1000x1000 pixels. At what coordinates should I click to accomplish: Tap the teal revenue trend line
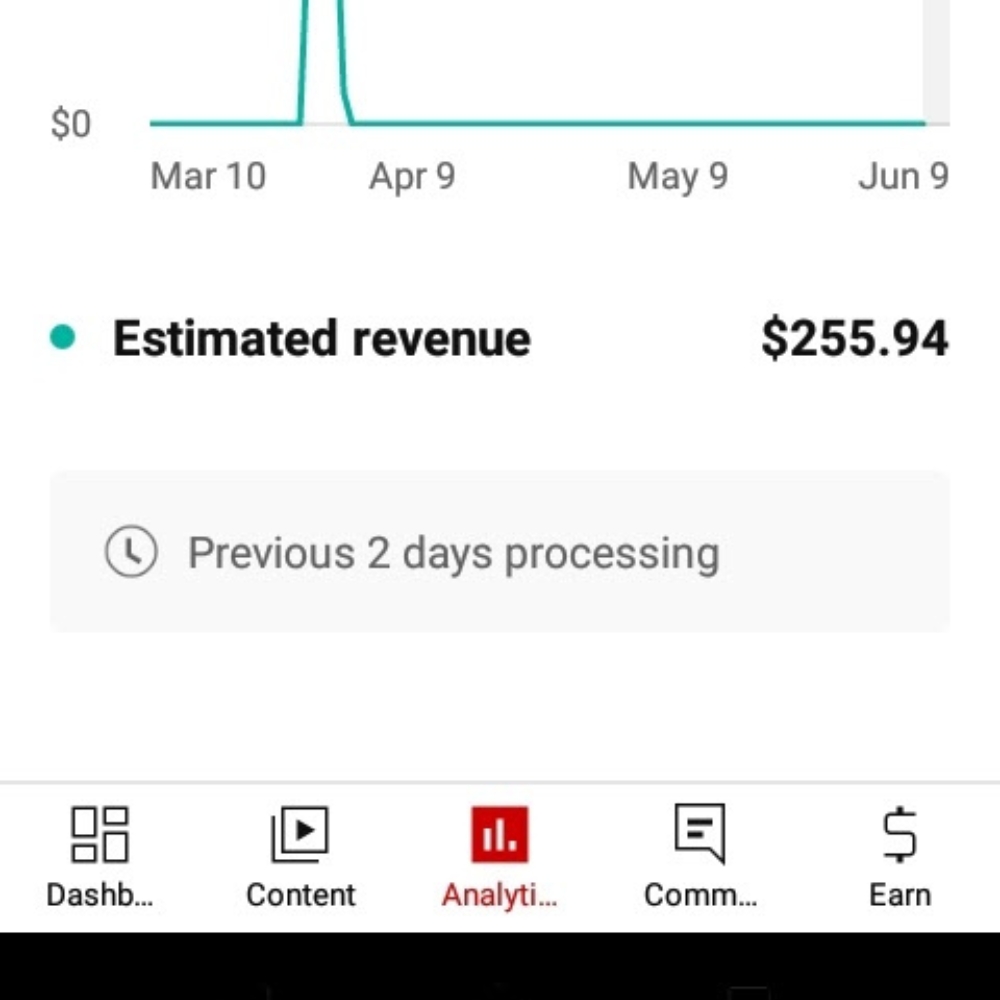(600, 123)
